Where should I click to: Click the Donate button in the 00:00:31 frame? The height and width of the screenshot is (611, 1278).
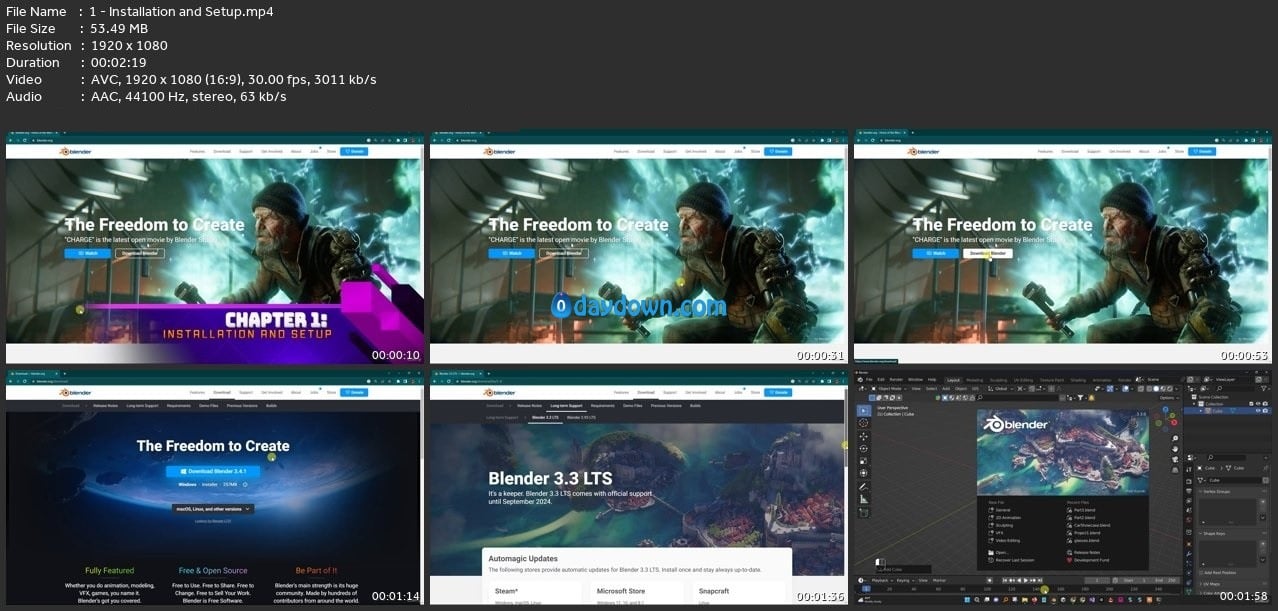click(780, 152)
